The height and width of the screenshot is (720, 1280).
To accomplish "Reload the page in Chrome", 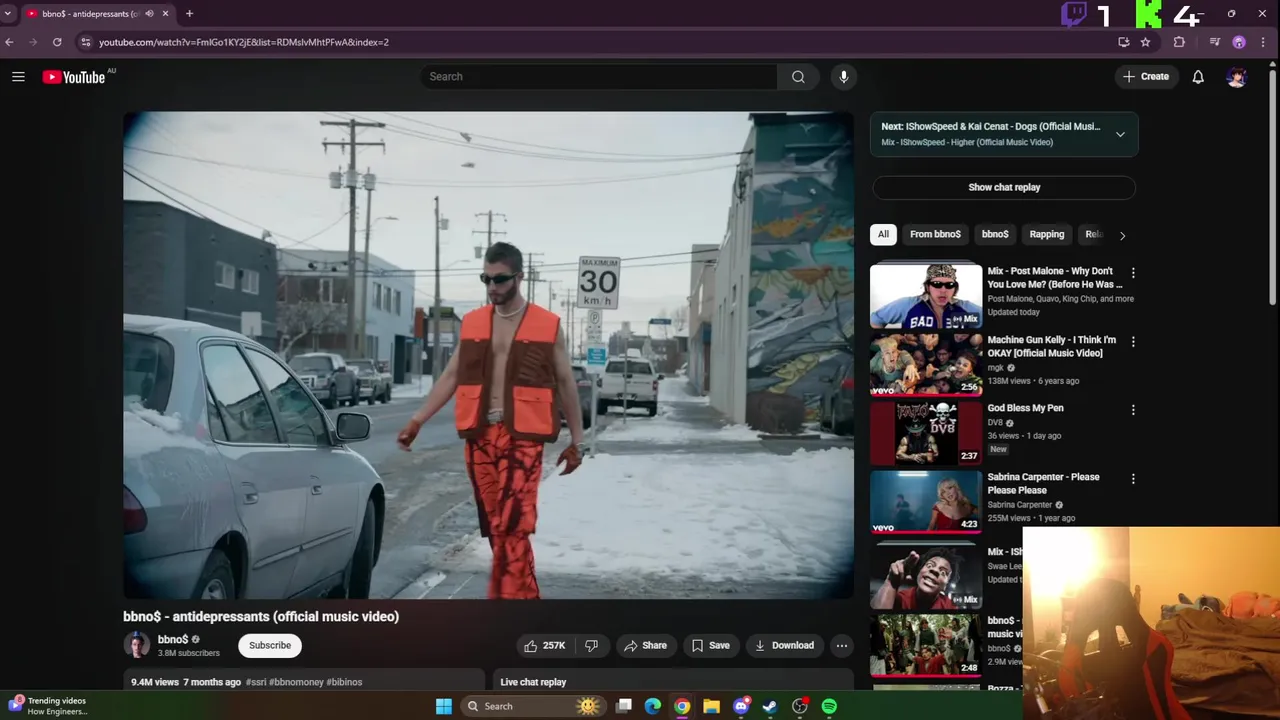I will 57,42.
